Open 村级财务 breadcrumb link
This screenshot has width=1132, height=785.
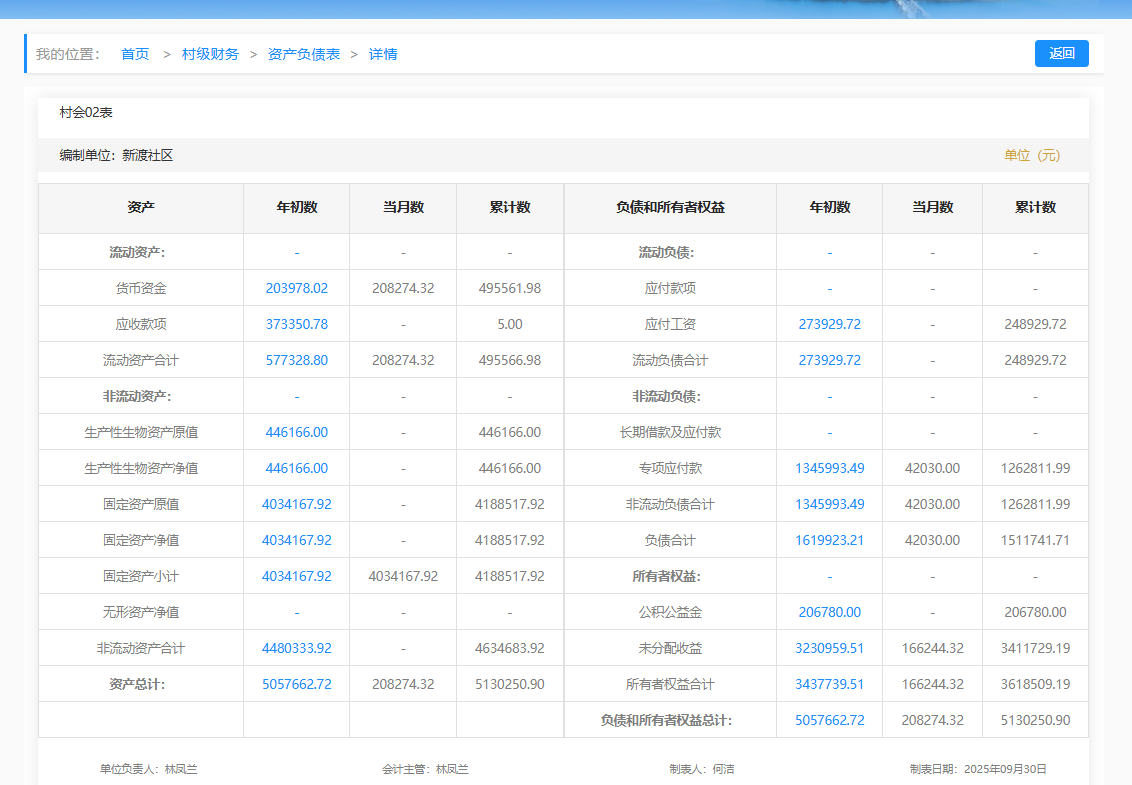(210, 54)
